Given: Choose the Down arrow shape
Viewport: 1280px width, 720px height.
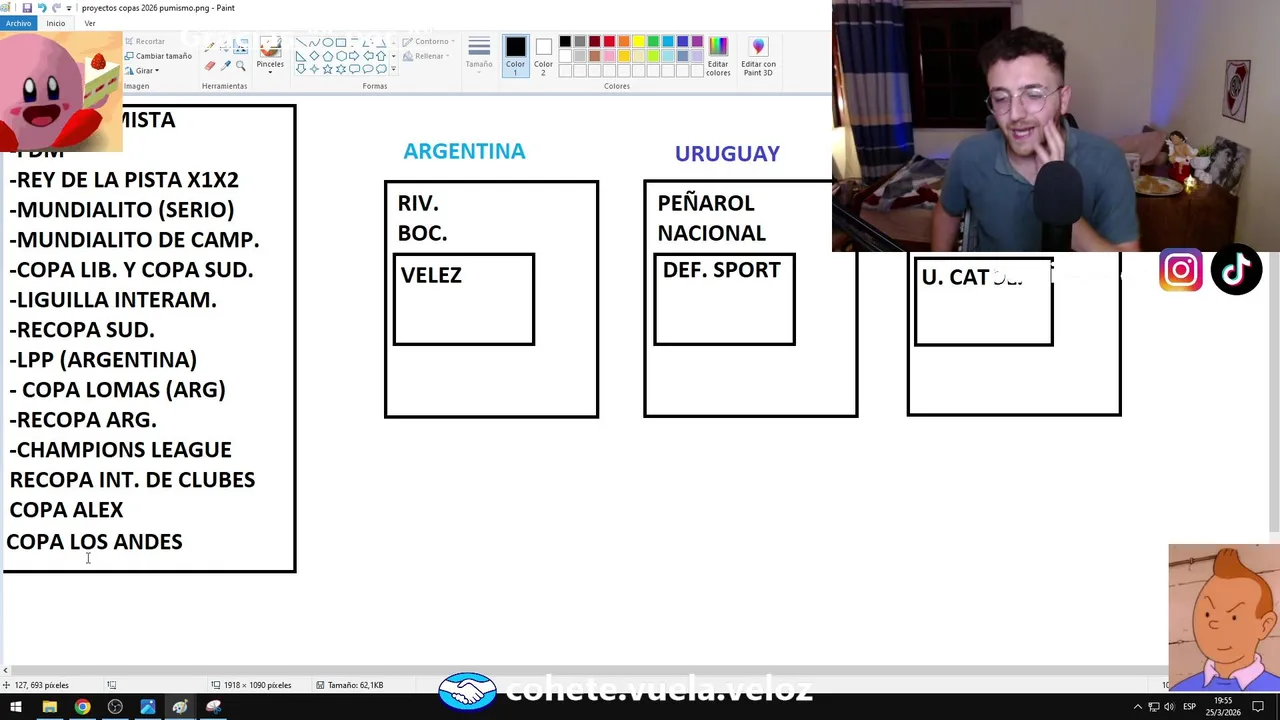Looking at the screenshot, I should (301, 69).
